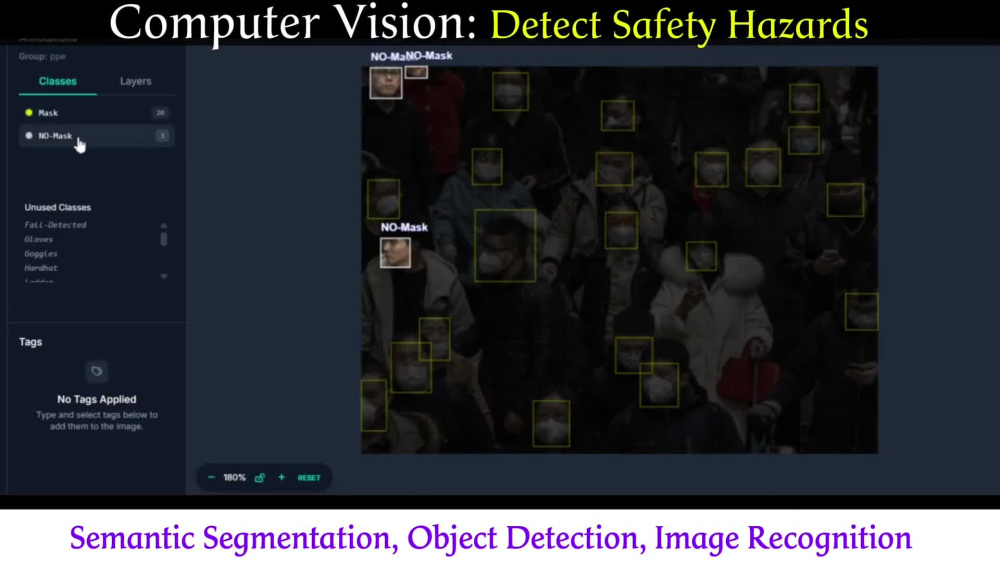The width and height of the screenshot is (1000, 563).
Task: Choose the Goggles unused class
Action: [41, 254]
